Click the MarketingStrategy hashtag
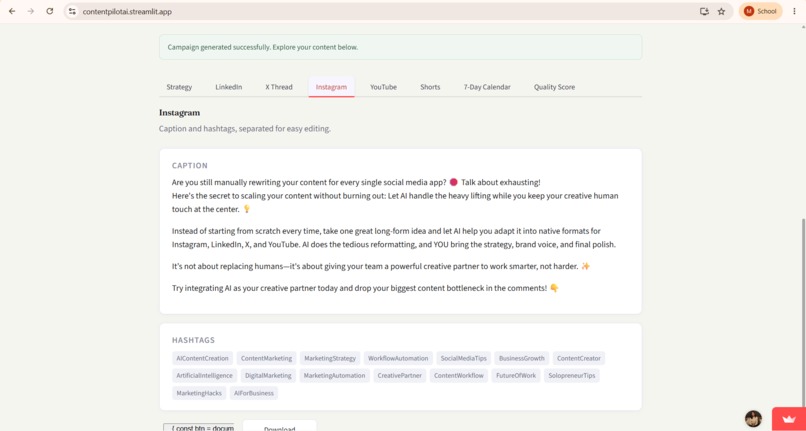 (330, 358)
